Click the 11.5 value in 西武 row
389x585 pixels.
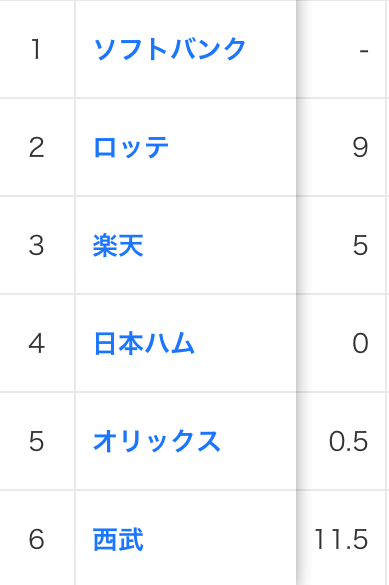[341, 539]
